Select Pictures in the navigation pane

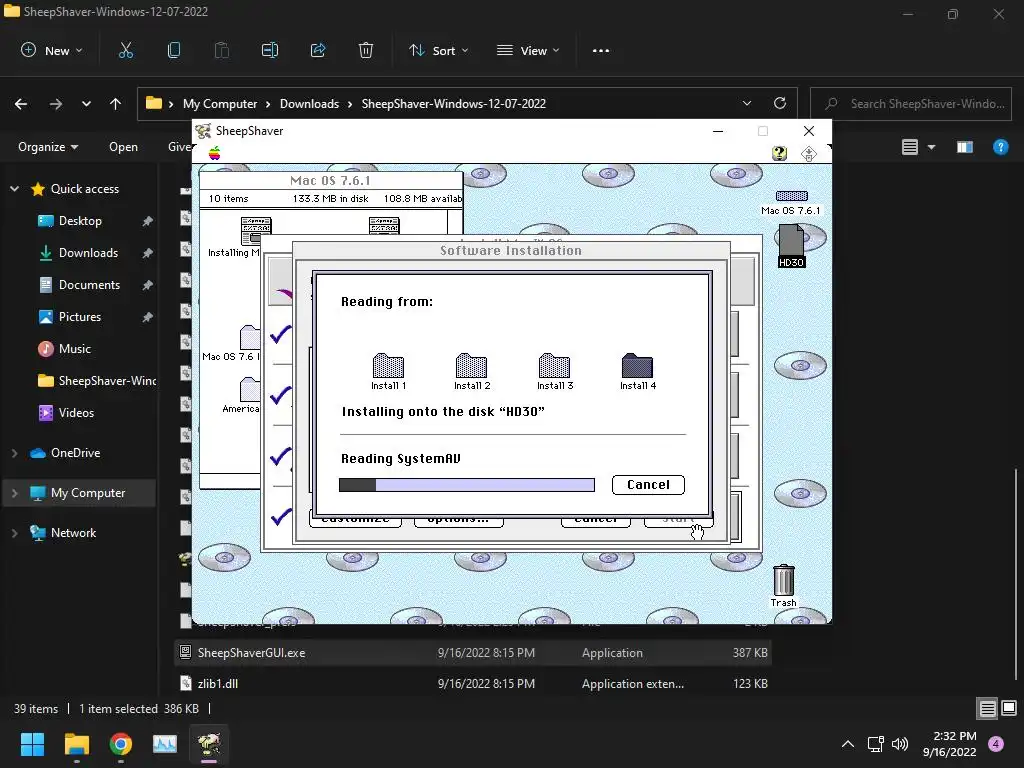click(x=80, y=317)
